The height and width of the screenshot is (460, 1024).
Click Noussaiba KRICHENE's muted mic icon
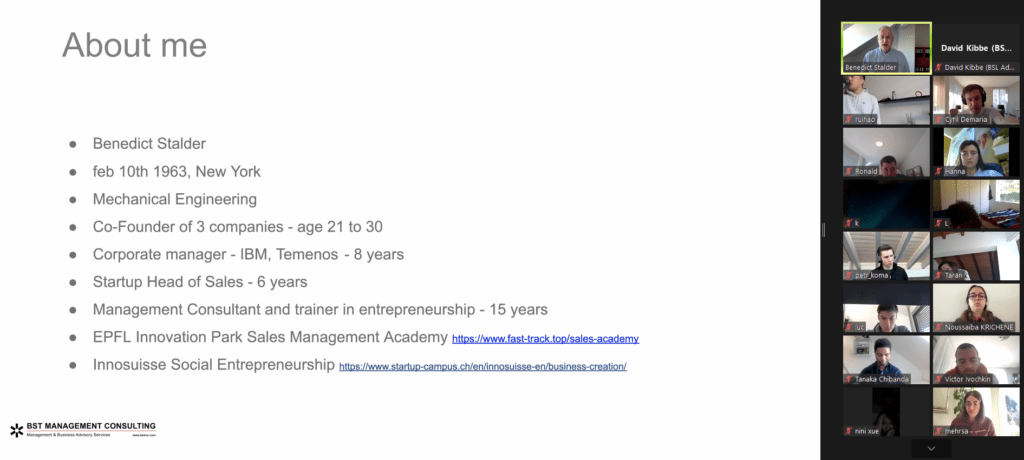point(938,327)
